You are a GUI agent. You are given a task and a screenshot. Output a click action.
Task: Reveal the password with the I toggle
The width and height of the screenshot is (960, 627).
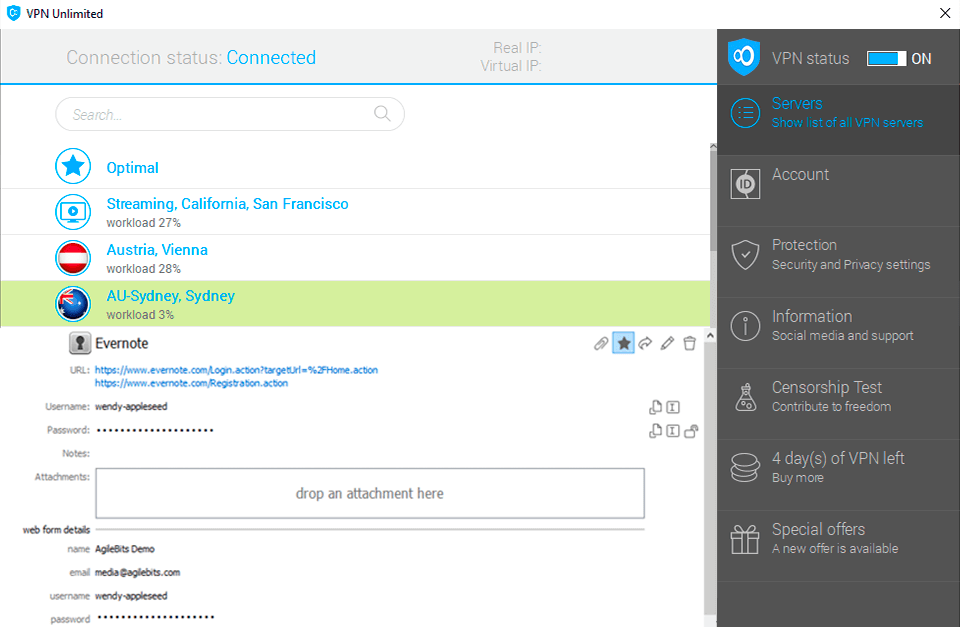[672, 431]
